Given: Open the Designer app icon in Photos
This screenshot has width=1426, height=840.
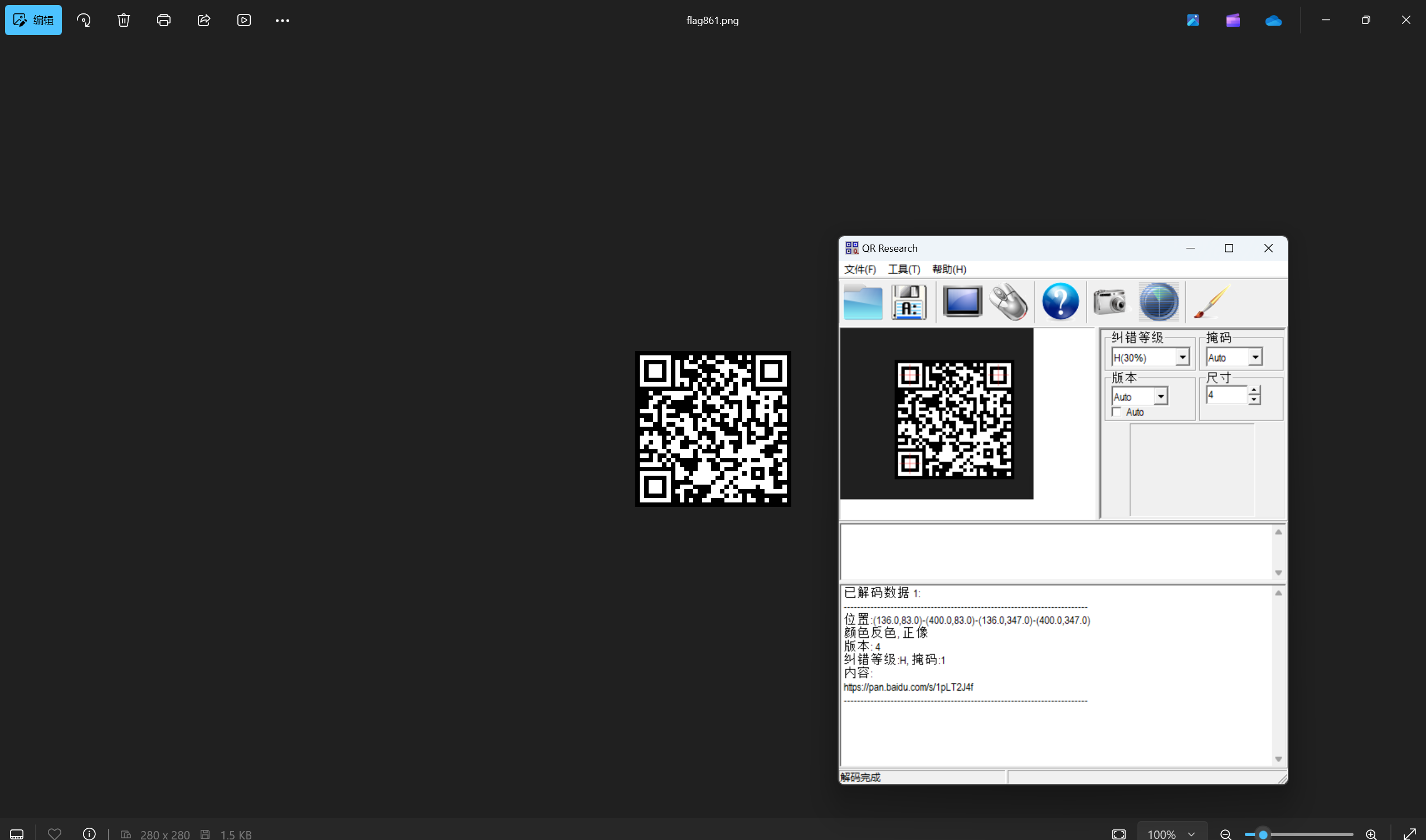Looking at the screenshot, I should click(1193, 21).
